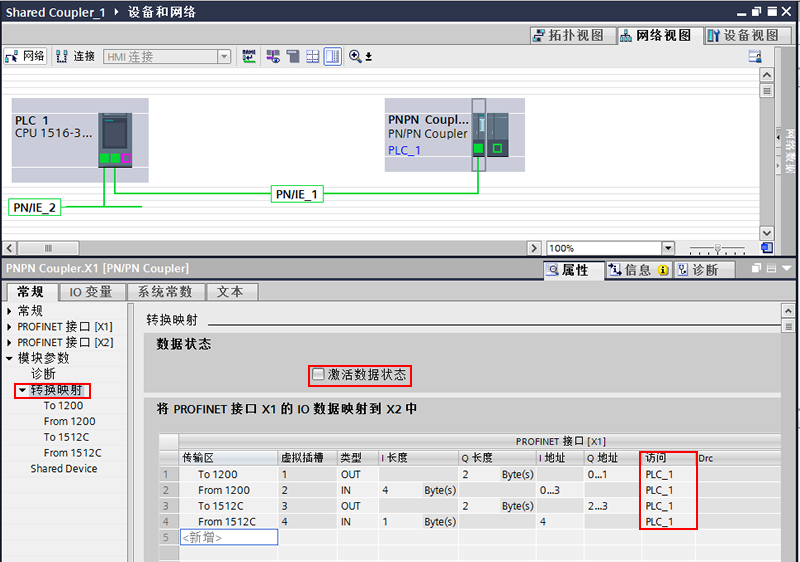The image size is (800, 562).
Task: Click the float inspector window icon
Action: pos(756,268)
